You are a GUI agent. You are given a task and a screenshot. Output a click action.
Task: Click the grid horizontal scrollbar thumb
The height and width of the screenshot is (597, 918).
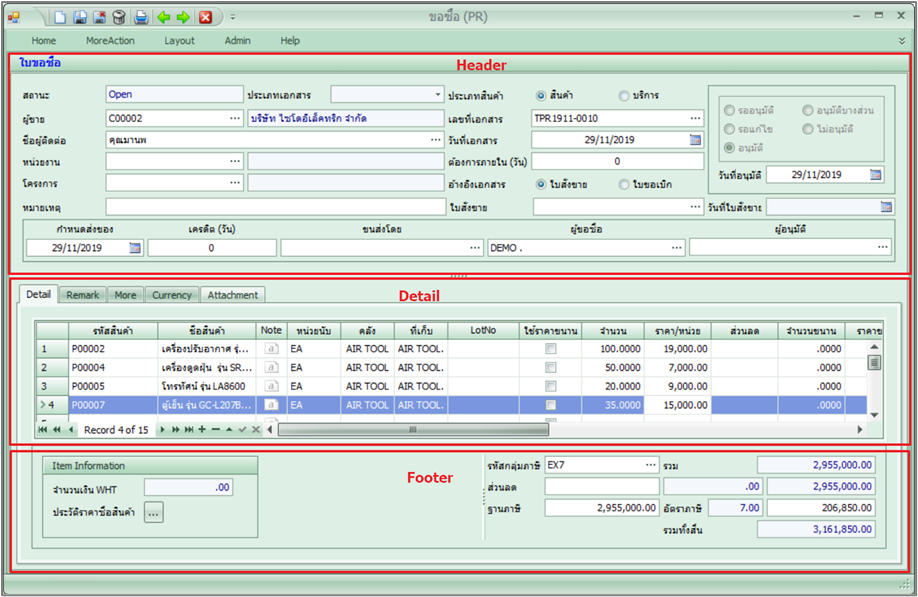pos(412,429)
